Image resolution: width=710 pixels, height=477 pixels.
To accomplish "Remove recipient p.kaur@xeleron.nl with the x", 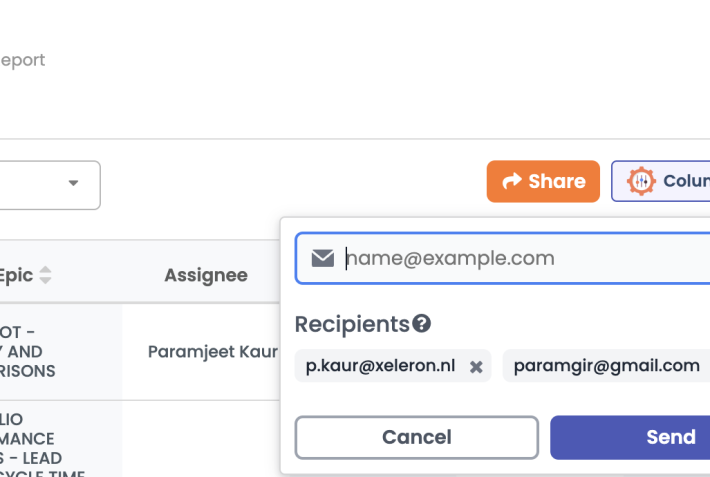I will pos(476,367).
